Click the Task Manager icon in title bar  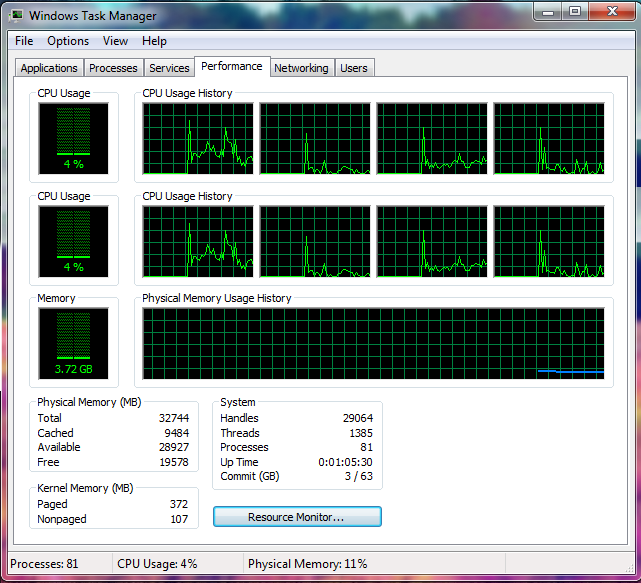click(17, 15)
